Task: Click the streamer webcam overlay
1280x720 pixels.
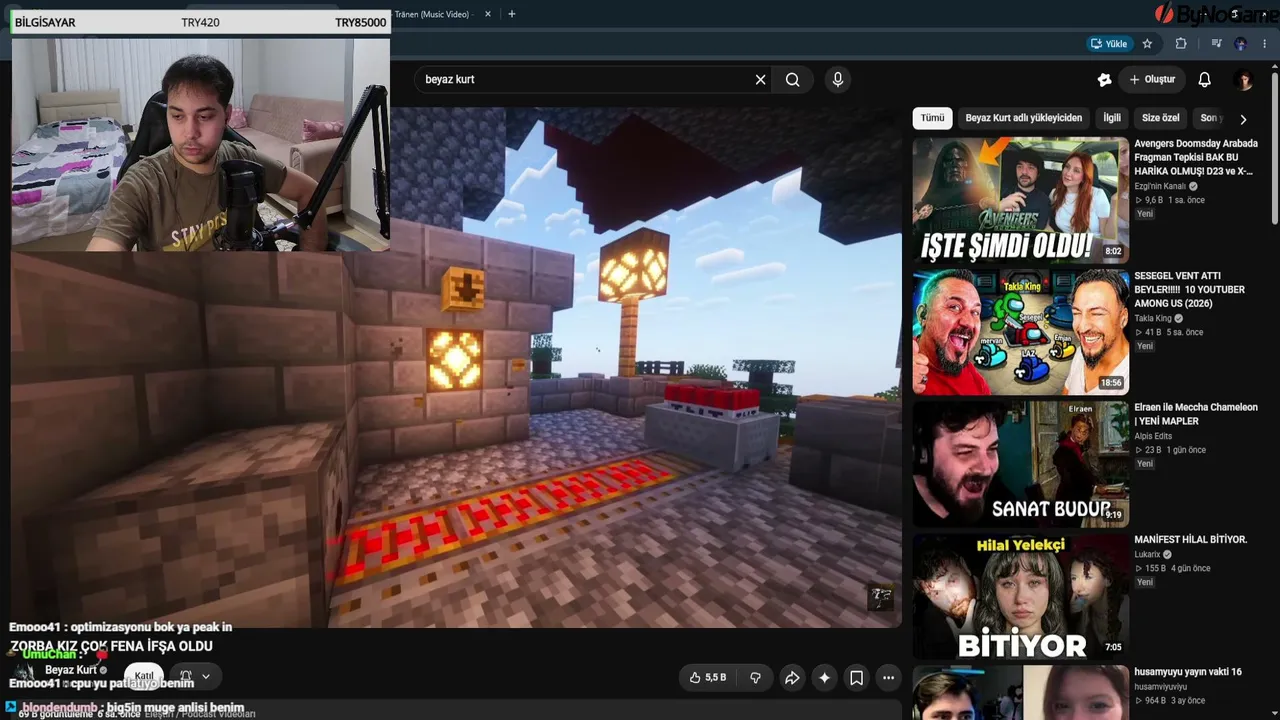Action: 200,143
